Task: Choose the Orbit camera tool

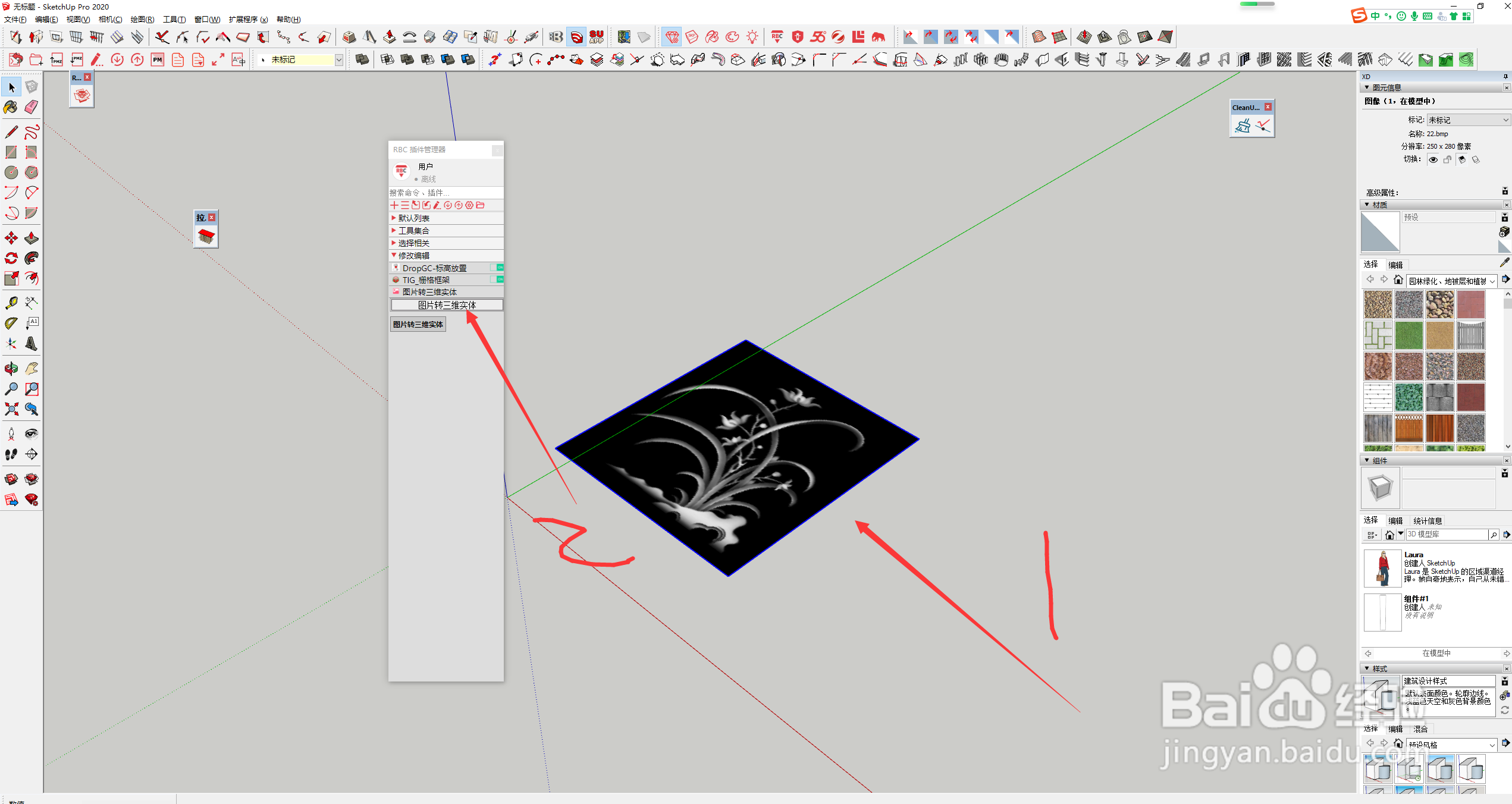Action: (11, 369)
